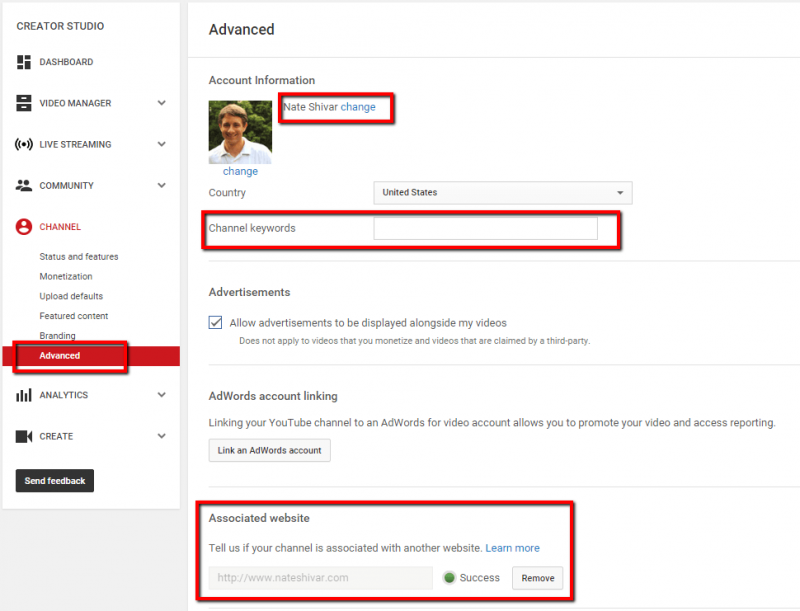Viewport: 800px width, 611px height.
Task: Click change link under profile photo
Action: [240, 171]
